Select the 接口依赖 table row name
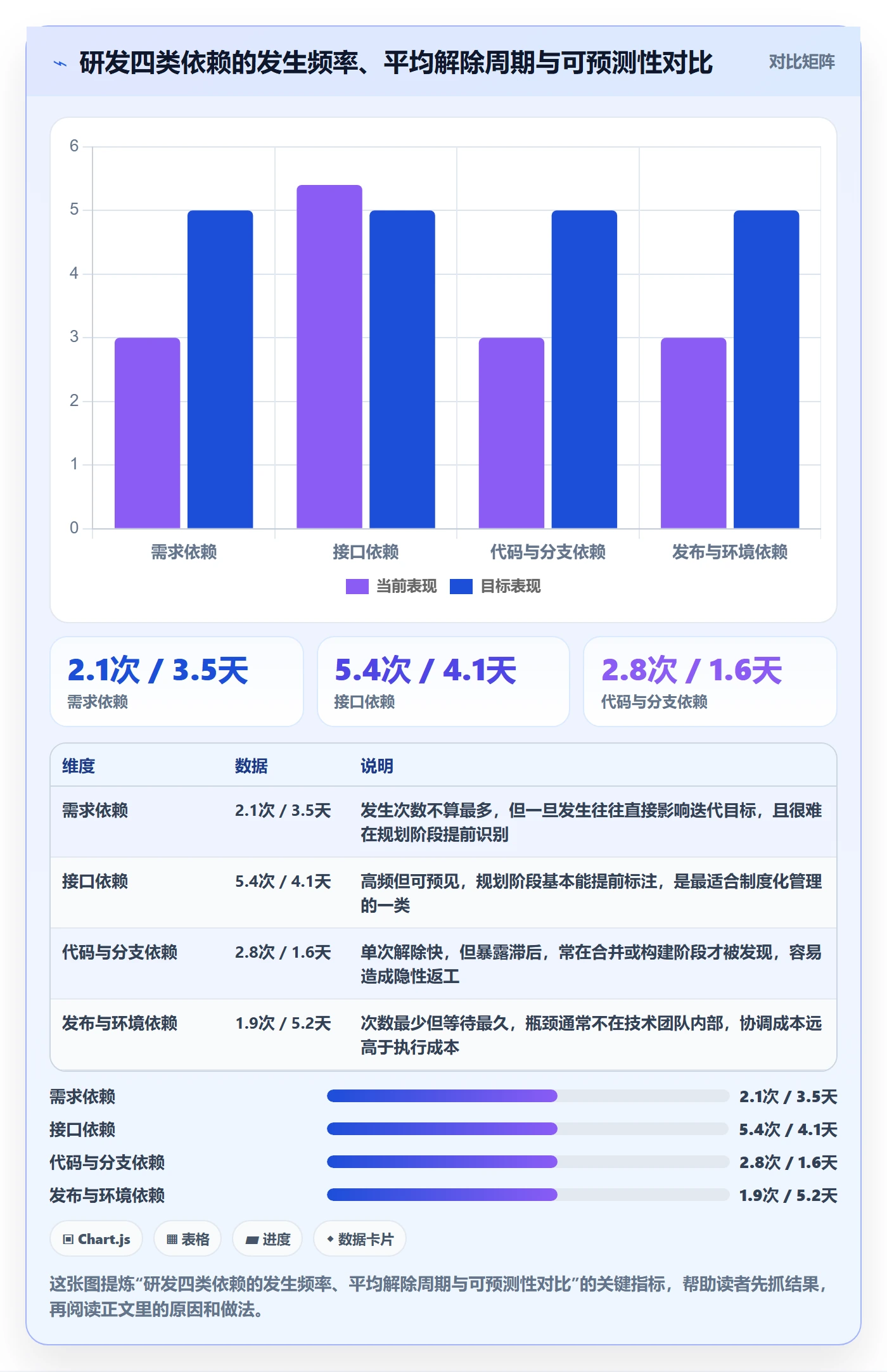This screenshot has width=887, height=1372. coord(95,881)
